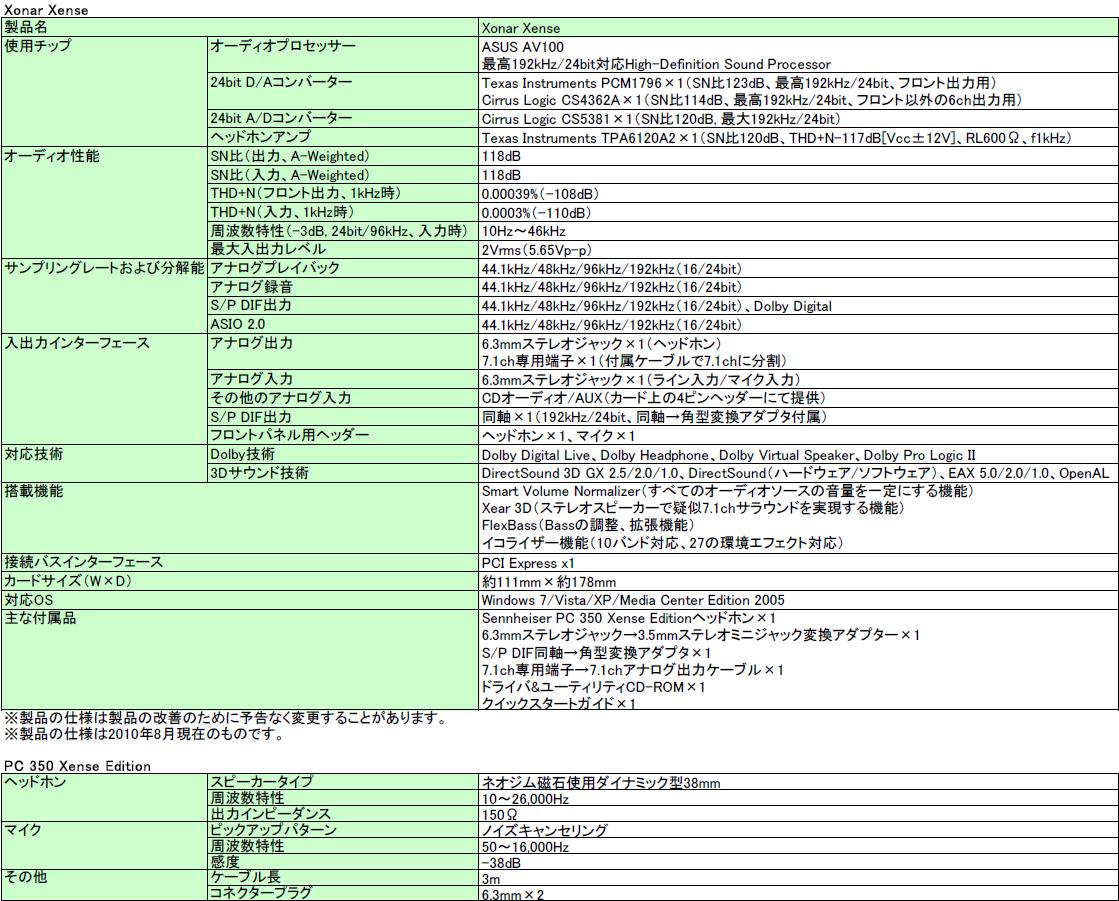Click the 'アナログ出力' label cell

[x=343, y=352]
